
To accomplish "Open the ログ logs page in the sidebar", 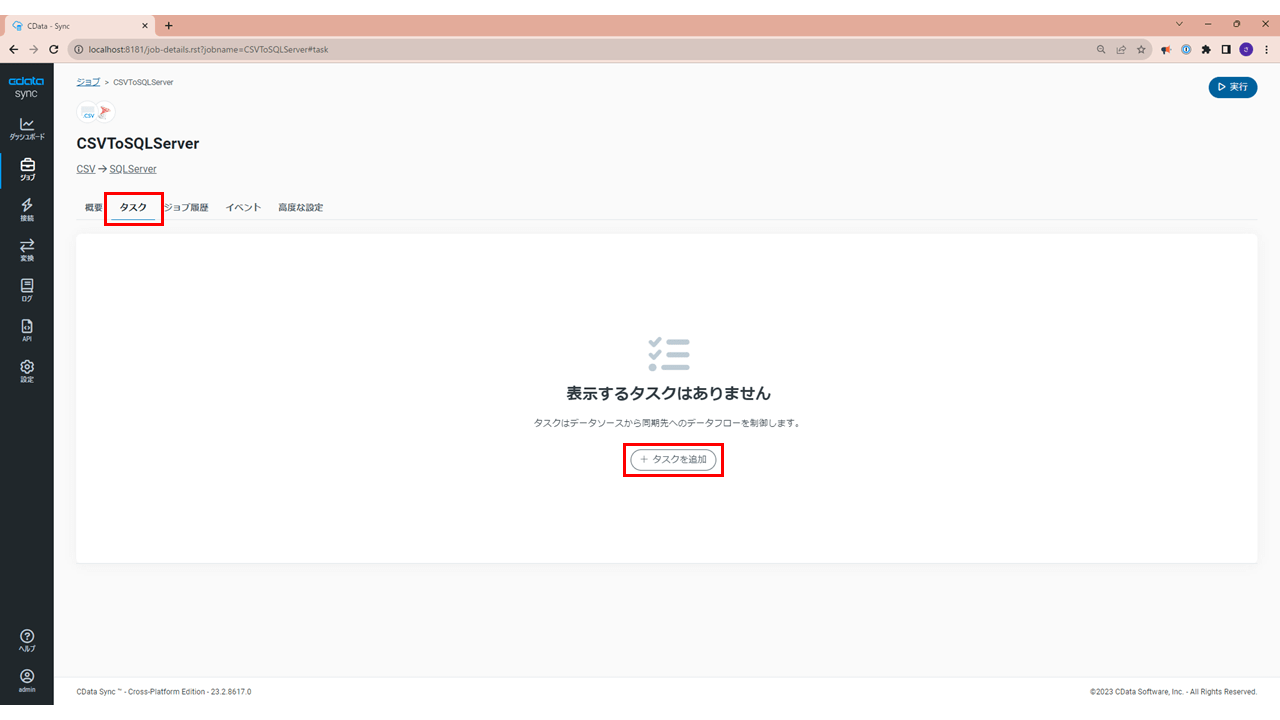I will 27,290.
